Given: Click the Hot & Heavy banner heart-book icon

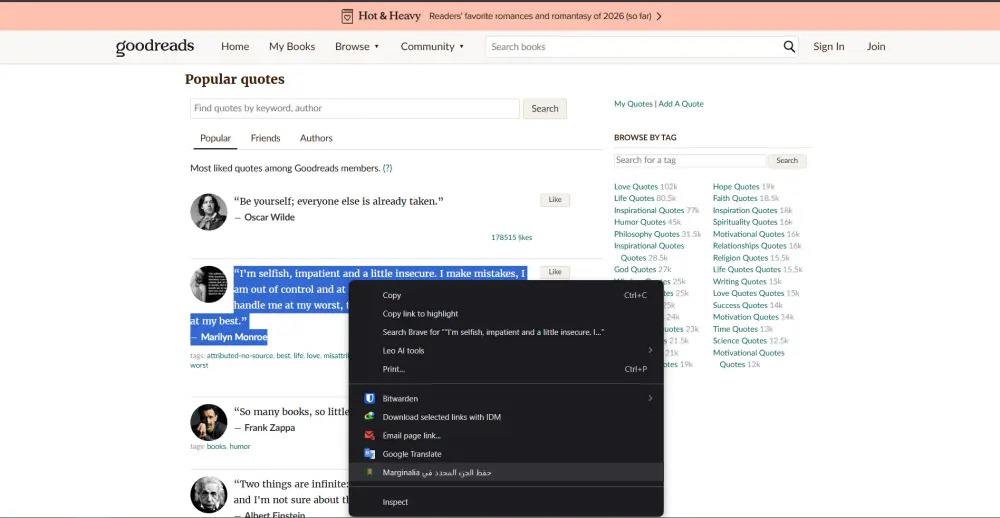Looking at the screenshot, I should point(347,16).
